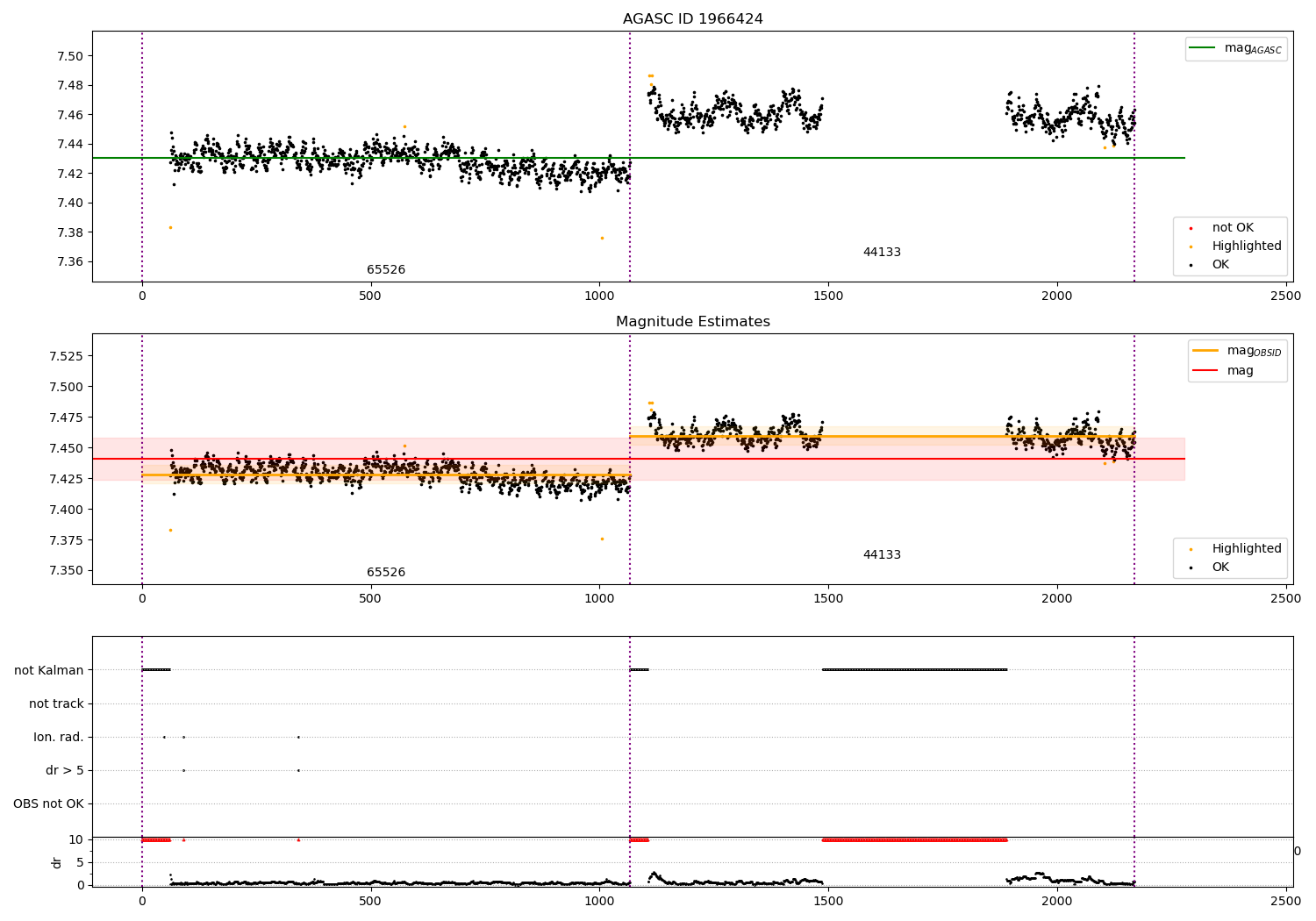Select 'OK' entry in the top plot legend
Screen dimensions: 1316x921
pyautogui.click(x=1220, y=265)
